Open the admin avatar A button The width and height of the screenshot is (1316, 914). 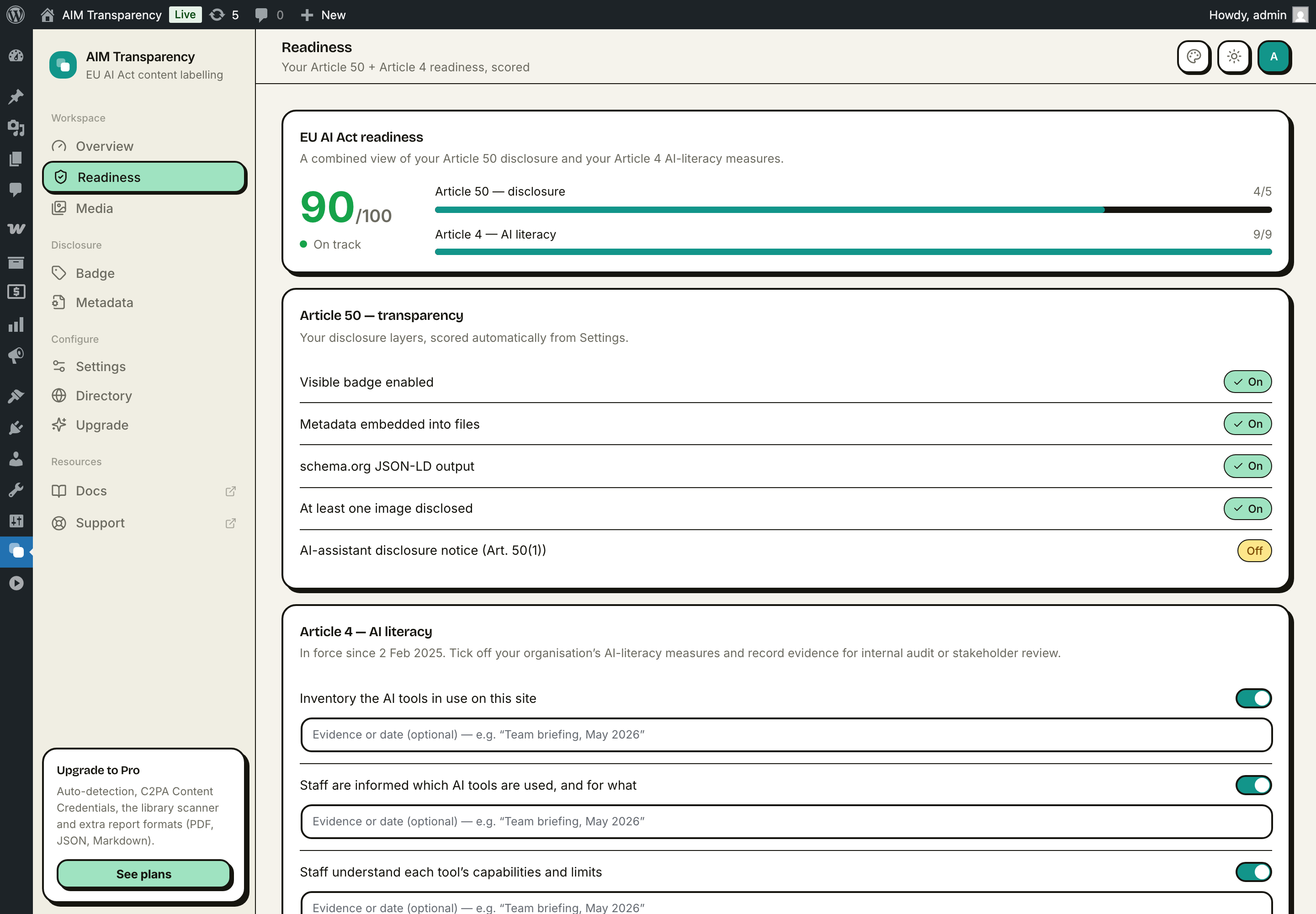click(x=1274, y=57)
